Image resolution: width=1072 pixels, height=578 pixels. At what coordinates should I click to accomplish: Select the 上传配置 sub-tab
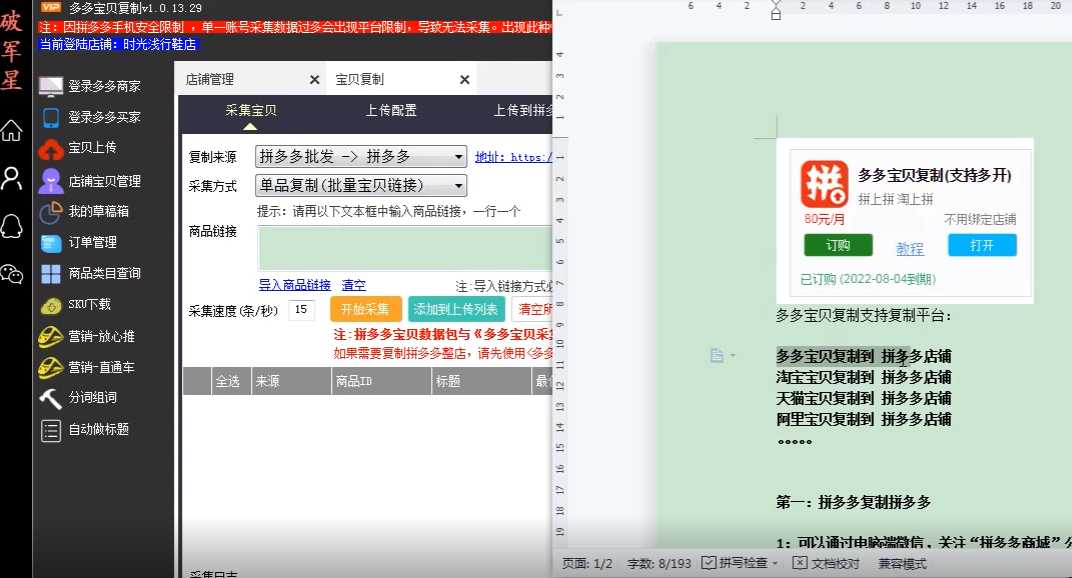click(391, 111)
